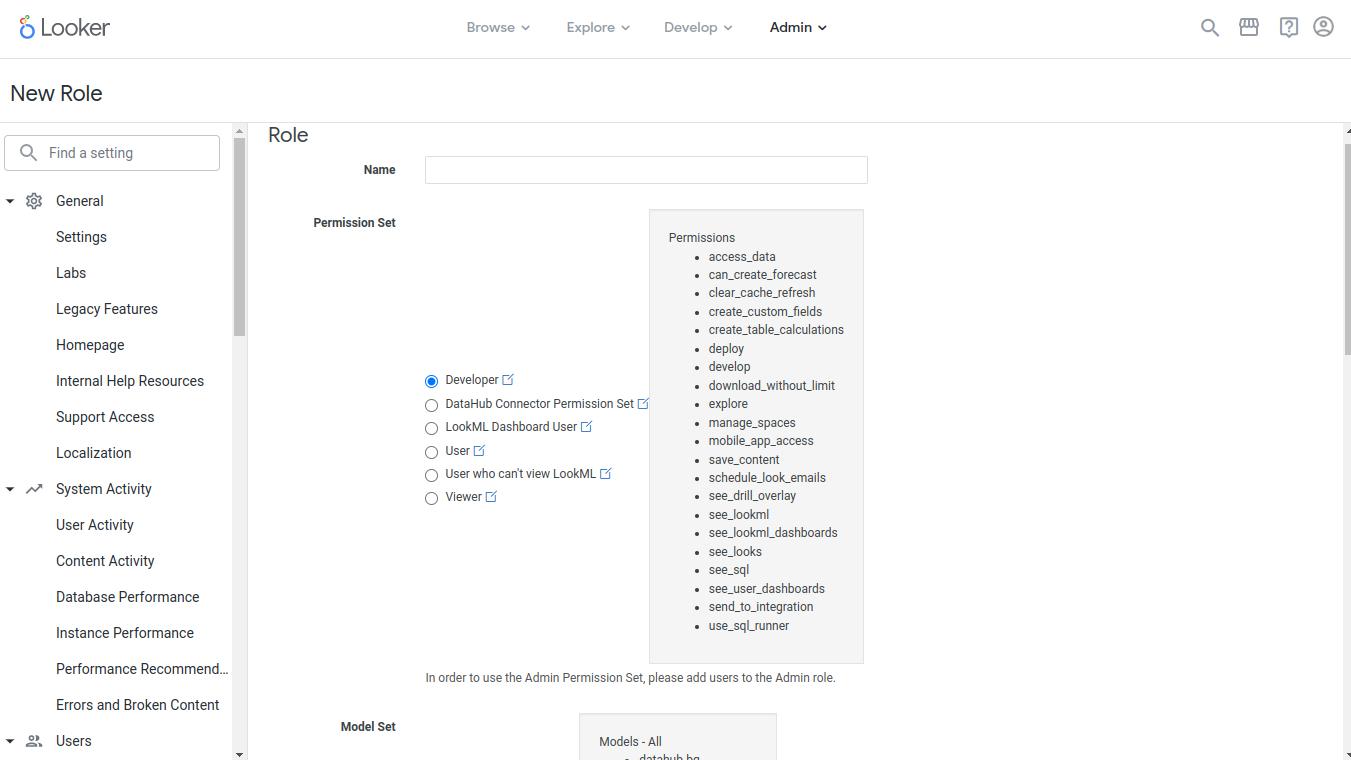
Task: Click the General gear icon in sidebar
Action: [34, 201]
